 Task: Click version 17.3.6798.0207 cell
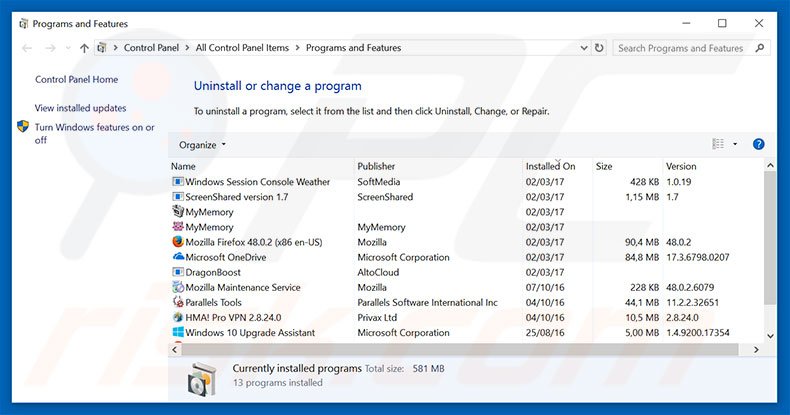point(698,257)
